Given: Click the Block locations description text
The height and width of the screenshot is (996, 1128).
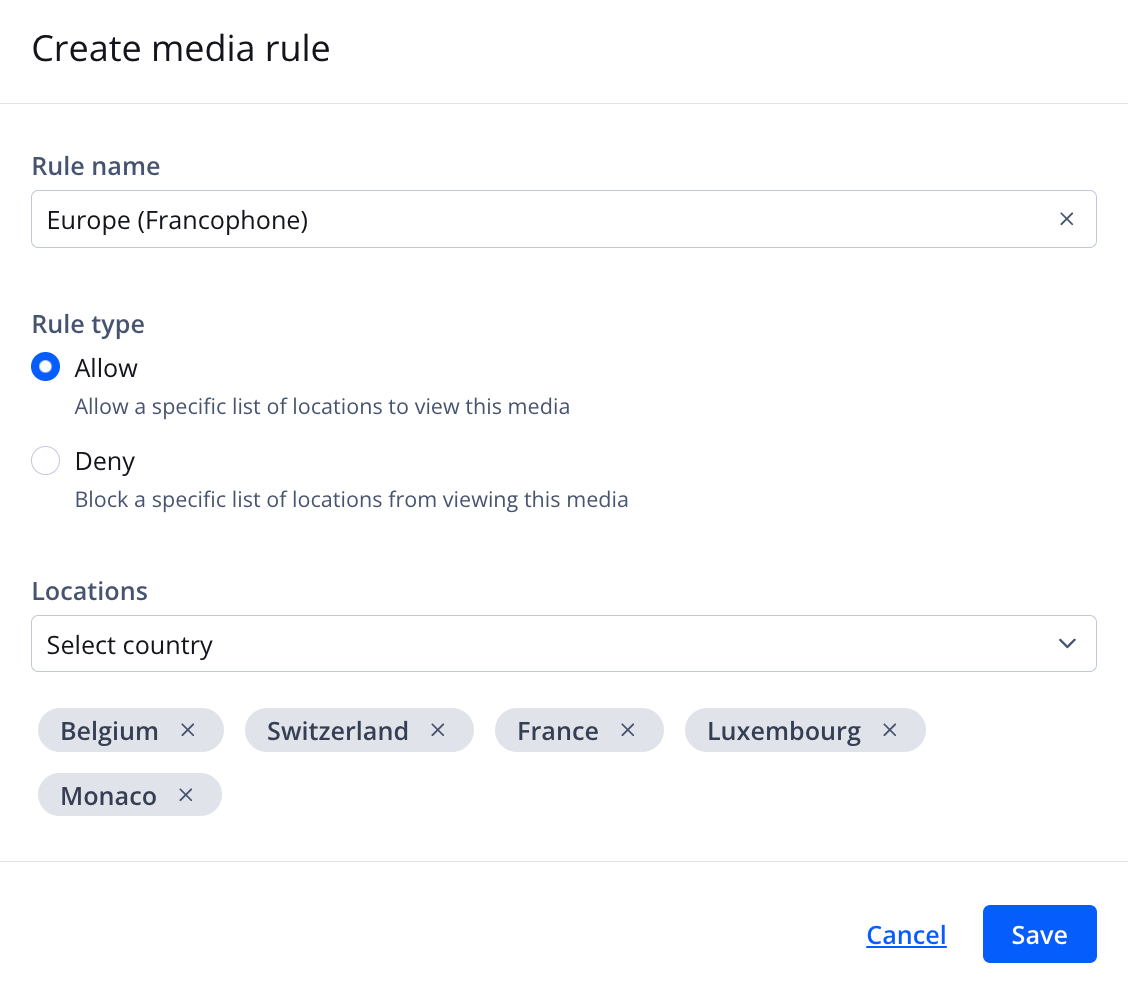Looking at the screenshot, I should pos(352,499).
